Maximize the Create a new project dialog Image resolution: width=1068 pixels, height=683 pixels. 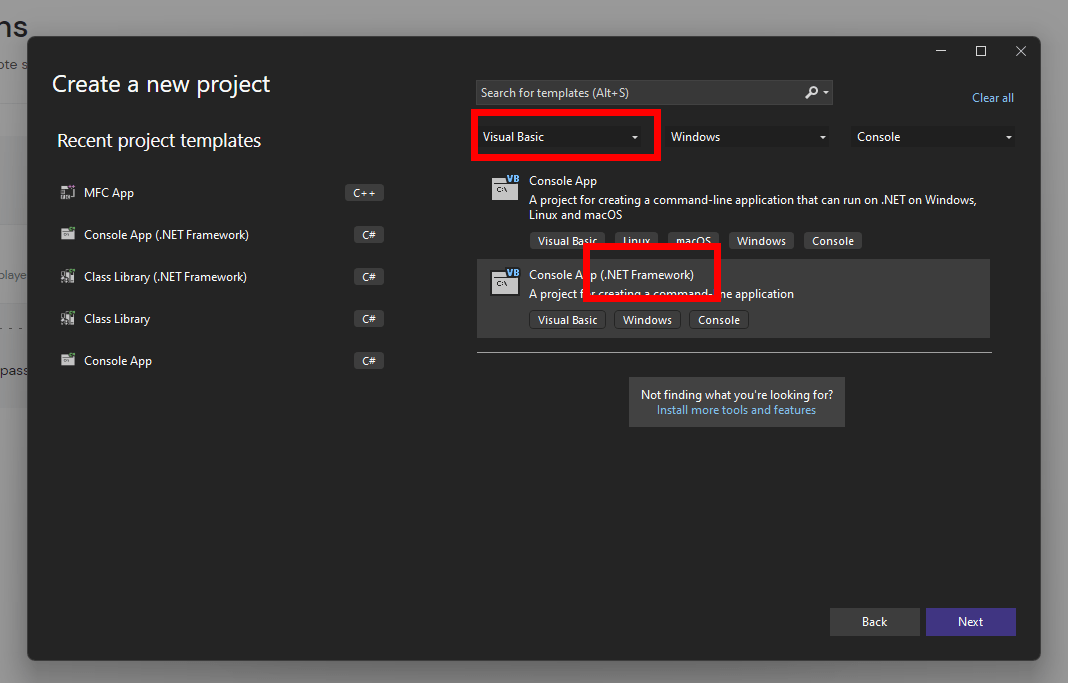coord(981,51)
